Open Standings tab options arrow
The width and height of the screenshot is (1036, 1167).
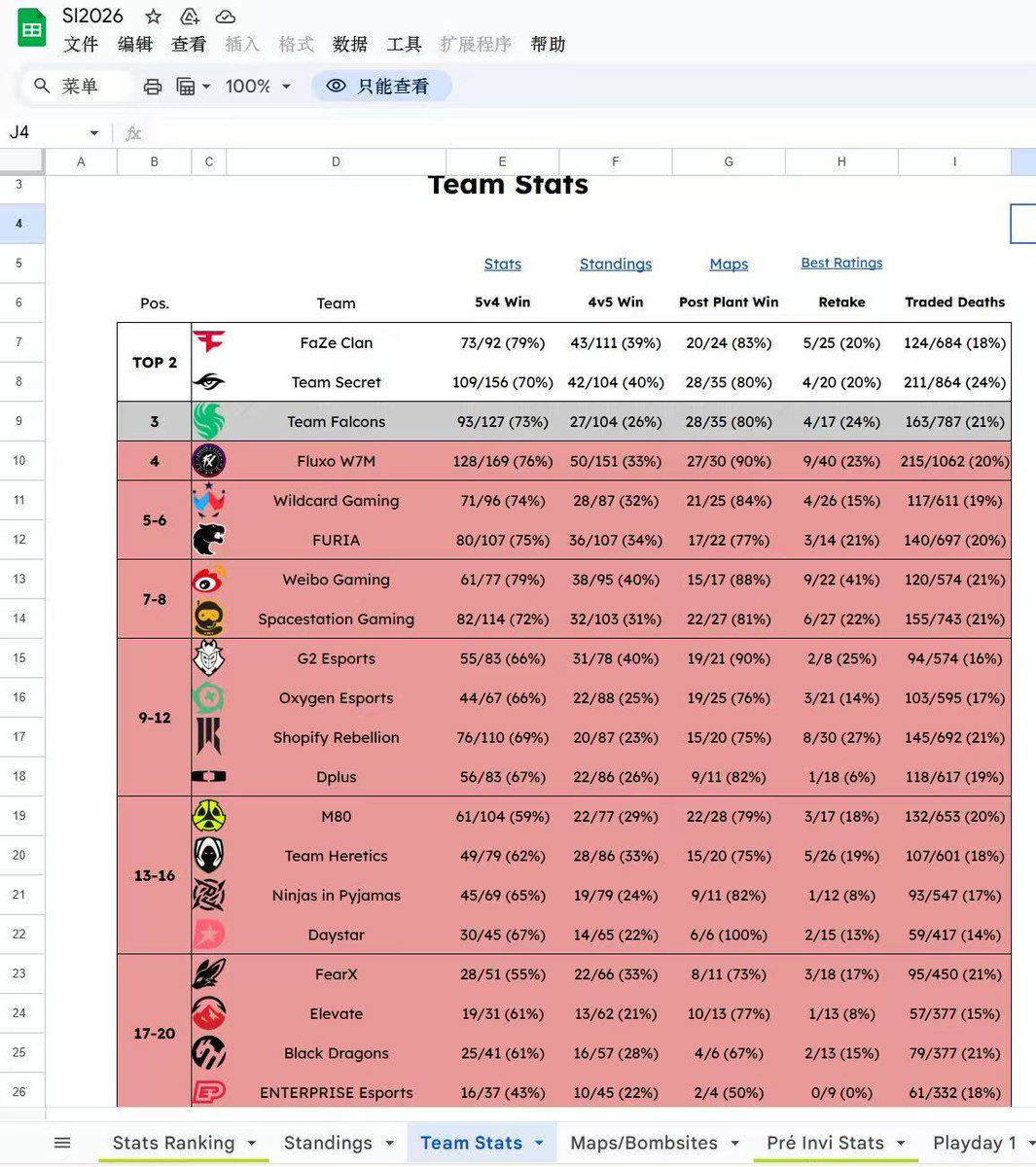click(389, 1143)
